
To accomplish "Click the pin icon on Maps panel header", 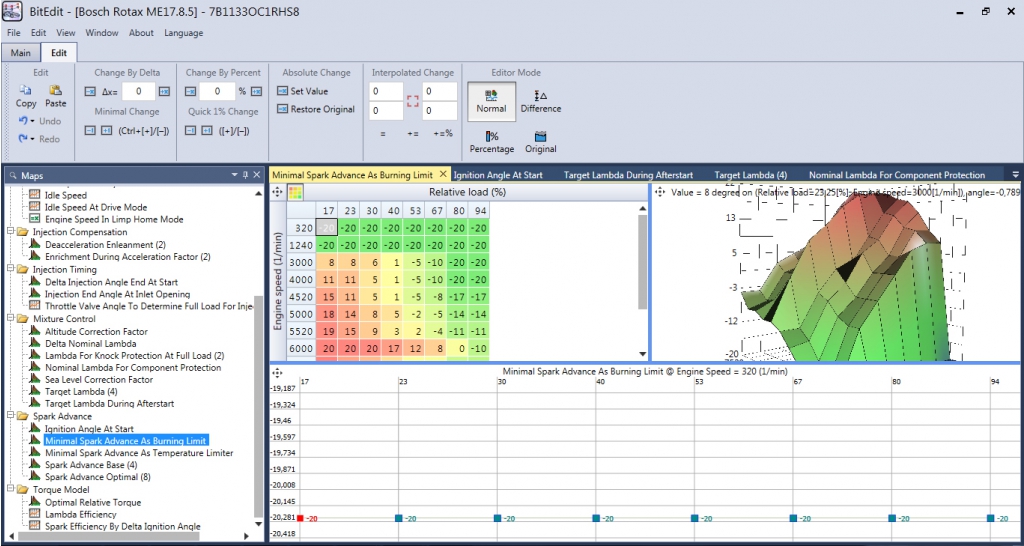I will tap(245, 175).
